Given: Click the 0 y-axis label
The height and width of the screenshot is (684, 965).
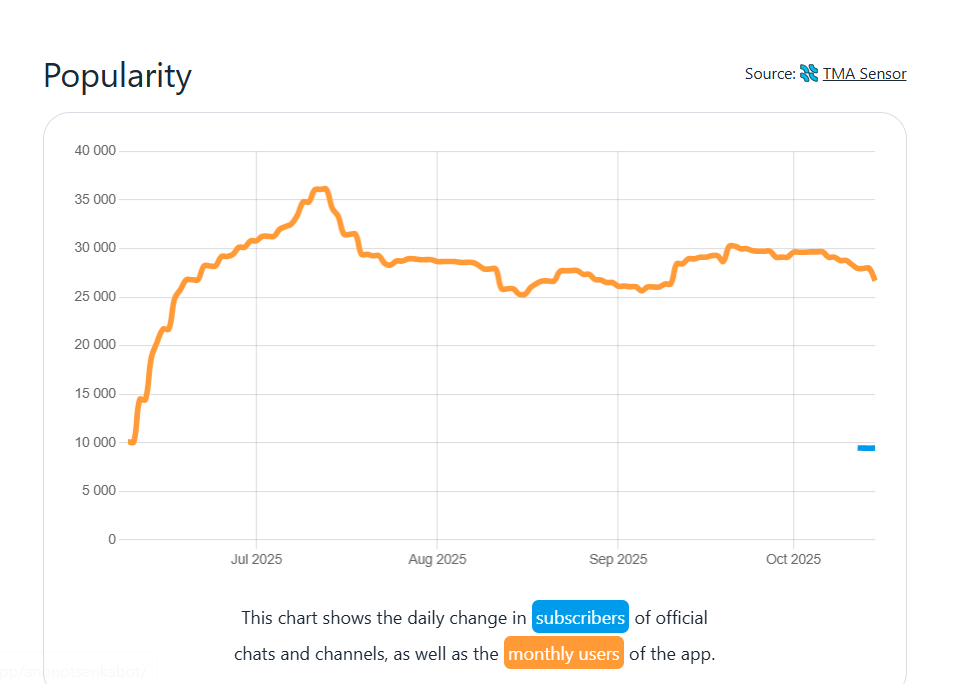Looking at the screenshot, I should pyautogui.click(x=112, y=539).
